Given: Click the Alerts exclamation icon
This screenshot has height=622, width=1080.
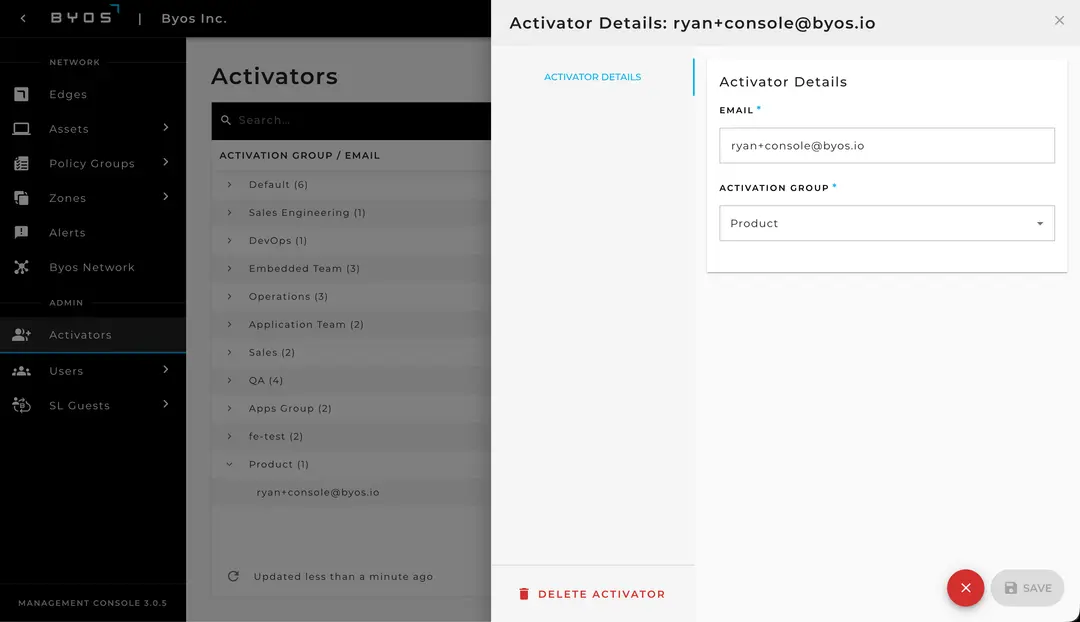Looking at the screenshot, I should pos(21,232).
